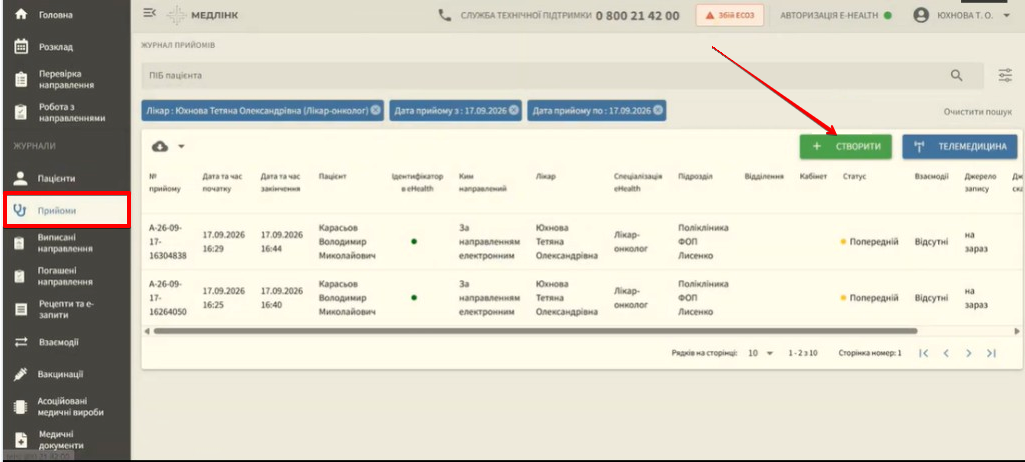The width and height of the screenshot is (1025, 462).
Task: Click the cloud download export icon
Action: click(x=160, y=147)
